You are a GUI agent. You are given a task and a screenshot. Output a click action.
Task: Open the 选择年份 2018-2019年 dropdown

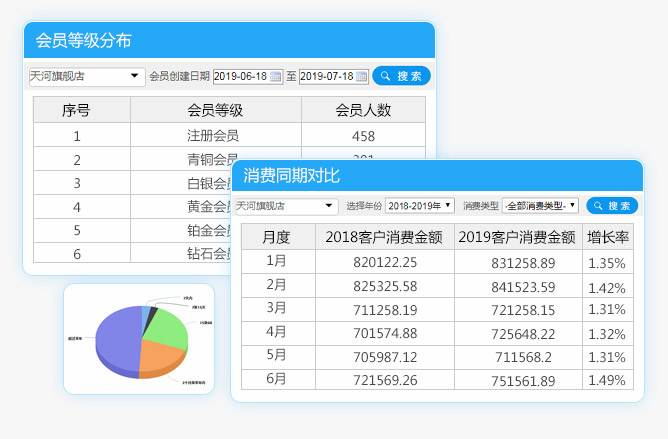tap(420, 206)
